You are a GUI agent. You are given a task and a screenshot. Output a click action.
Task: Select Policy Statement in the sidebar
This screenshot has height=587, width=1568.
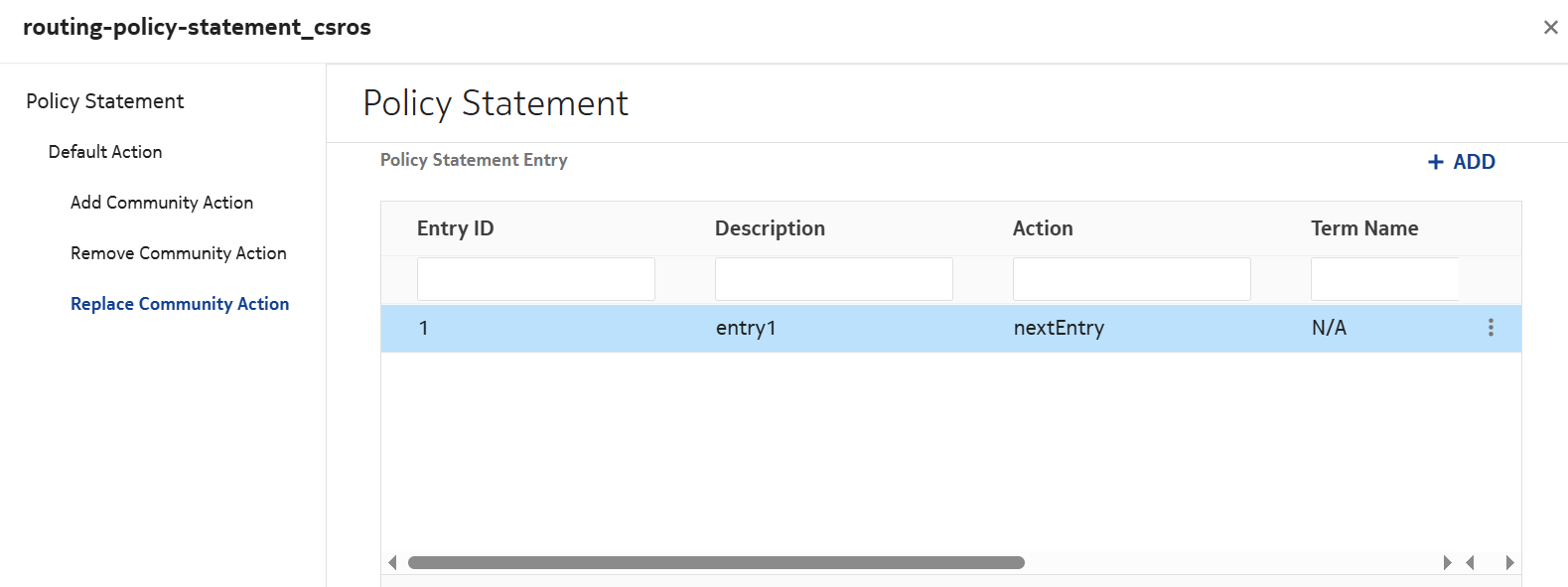click(104, 101)
